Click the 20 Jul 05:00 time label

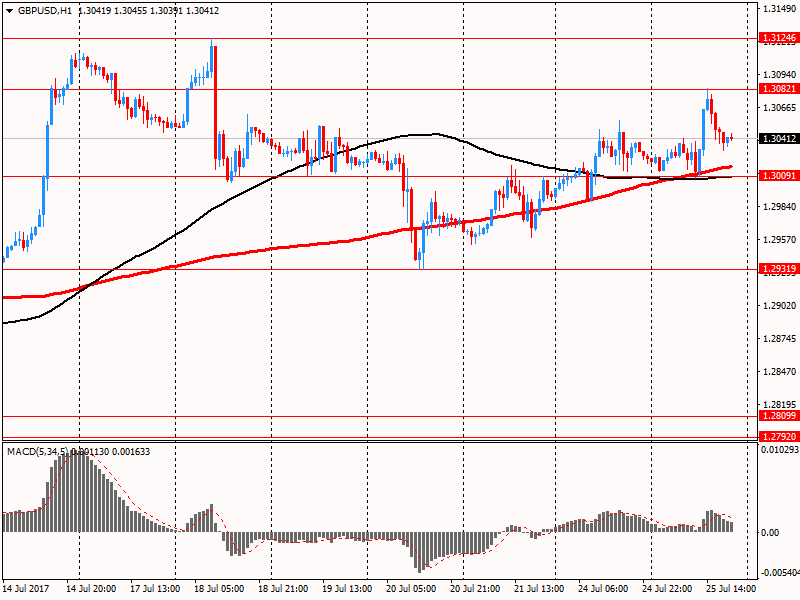point(411,588)
